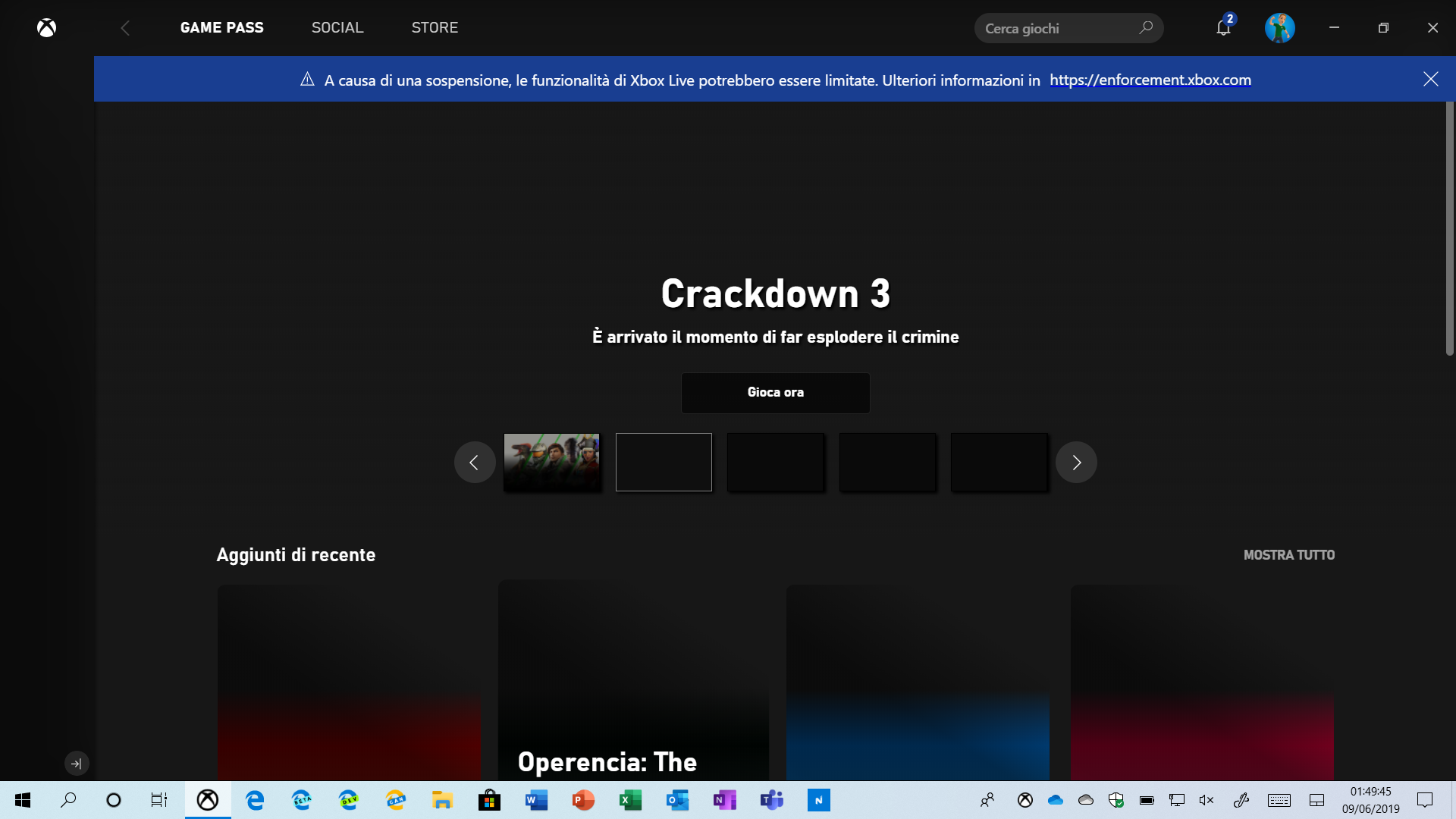Click the battery tray icon
Viewport: 1456px width, 819px height.
tap(1147, 800)
